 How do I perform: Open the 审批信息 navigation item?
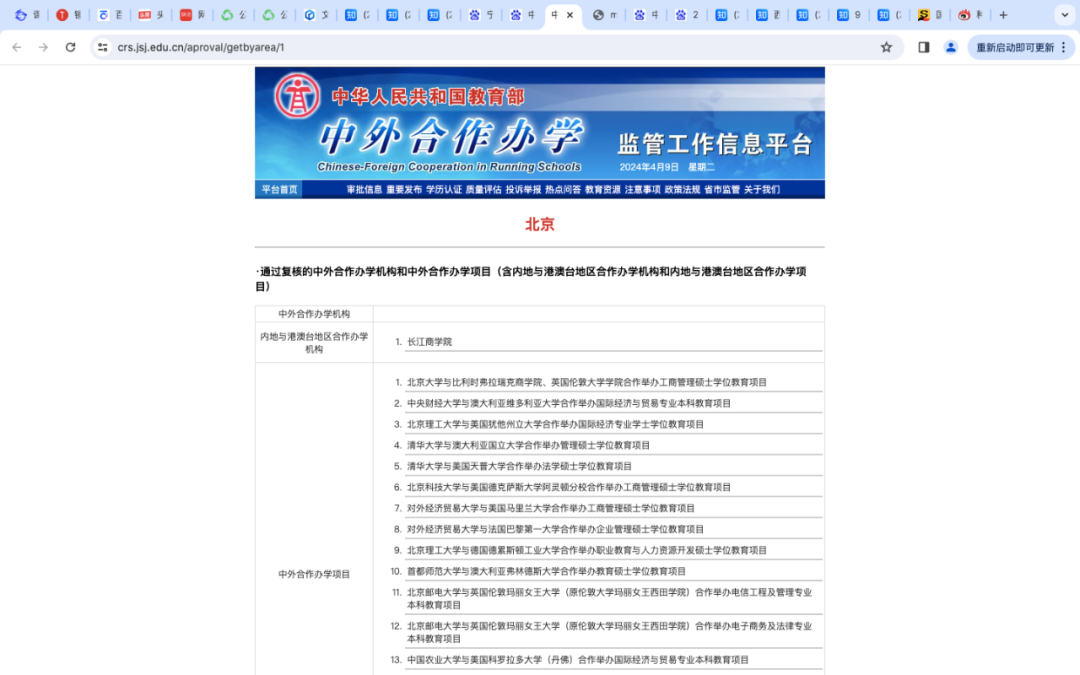[x=364, y=189]
